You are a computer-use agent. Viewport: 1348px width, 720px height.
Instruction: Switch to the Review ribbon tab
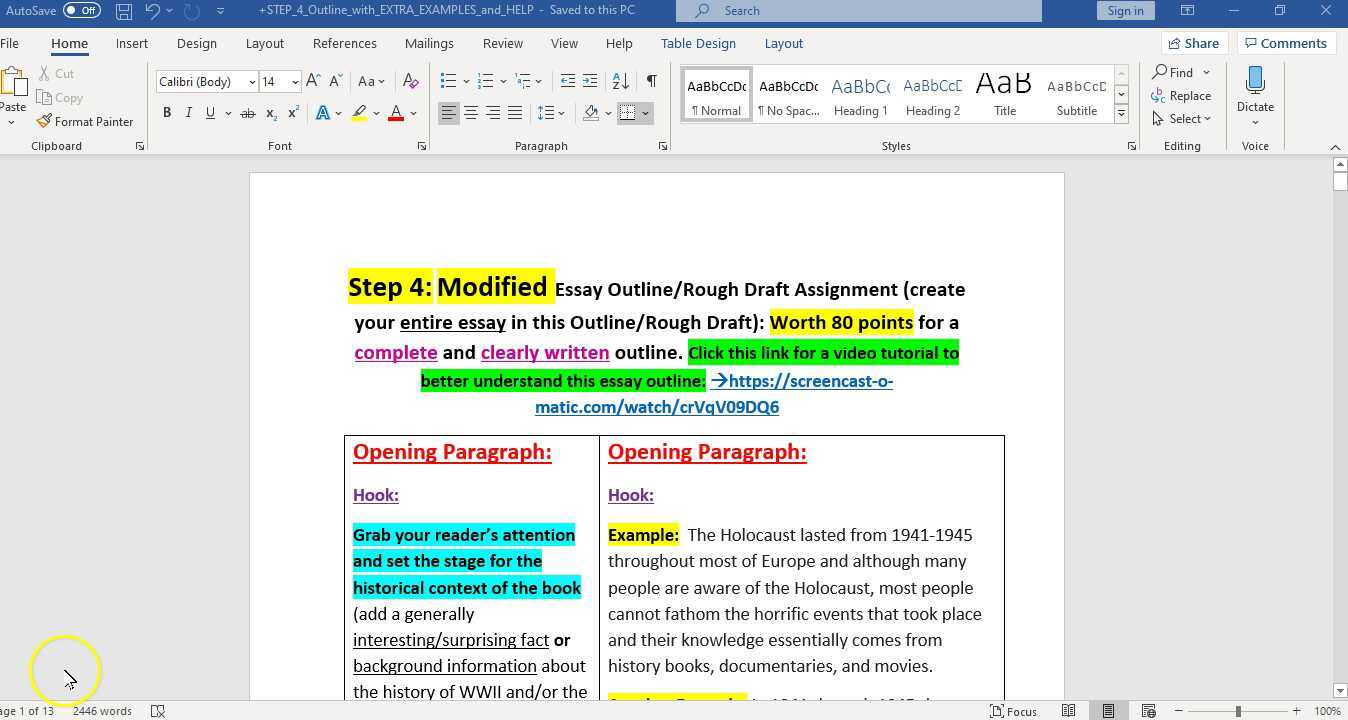coord(502,43)
